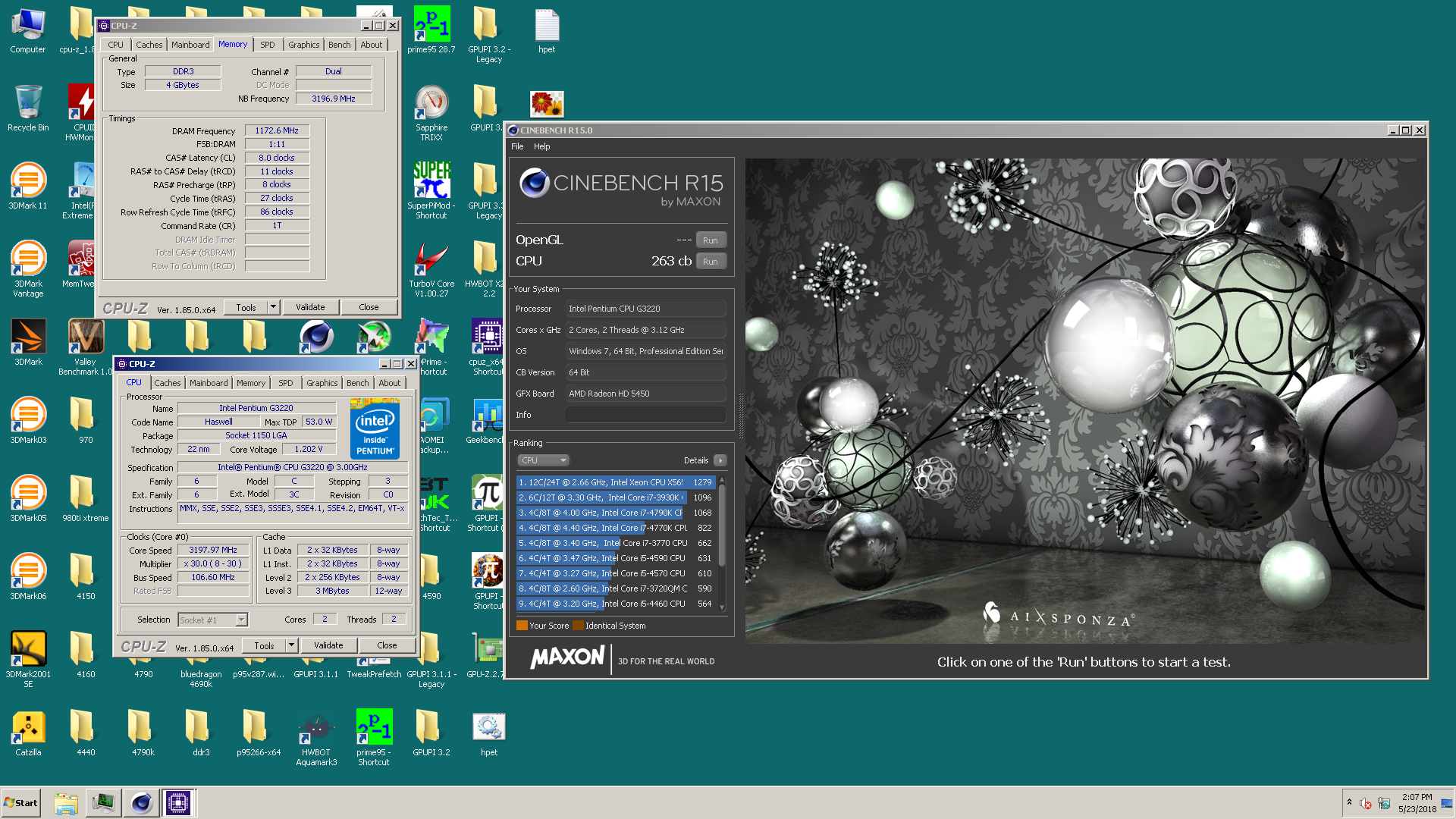Open Valley Benchmark 1.0 icon
The image size is (1456, 819).
click(86, 346)
